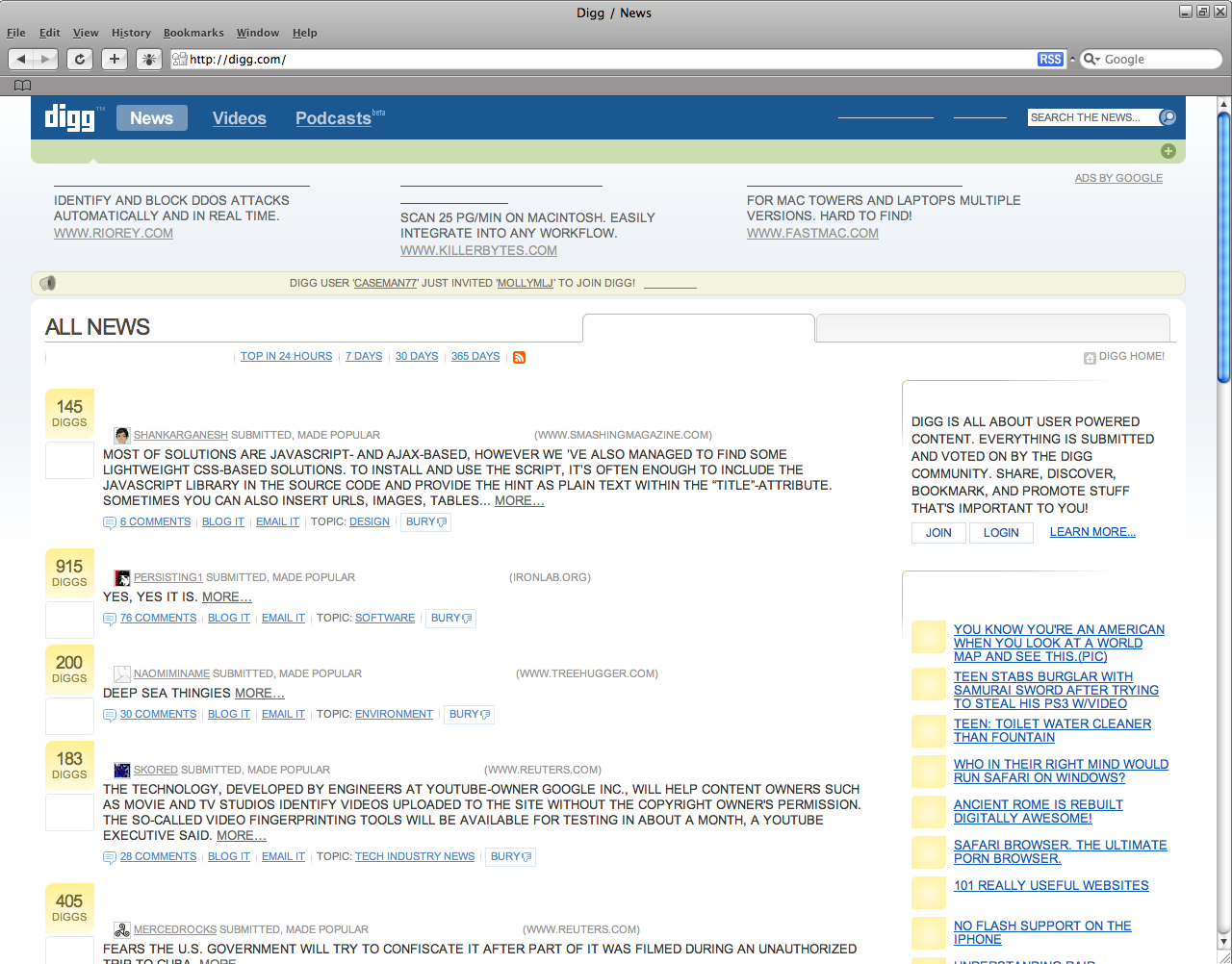1232x964 pixels.
Task: Go back with the browser Back arrow
Action: point(21,60)
